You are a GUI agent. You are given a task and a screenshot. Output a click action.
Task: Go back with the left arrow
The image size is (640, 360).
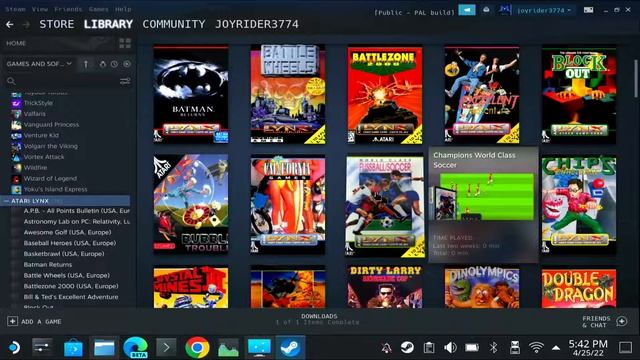click(10, 24)
